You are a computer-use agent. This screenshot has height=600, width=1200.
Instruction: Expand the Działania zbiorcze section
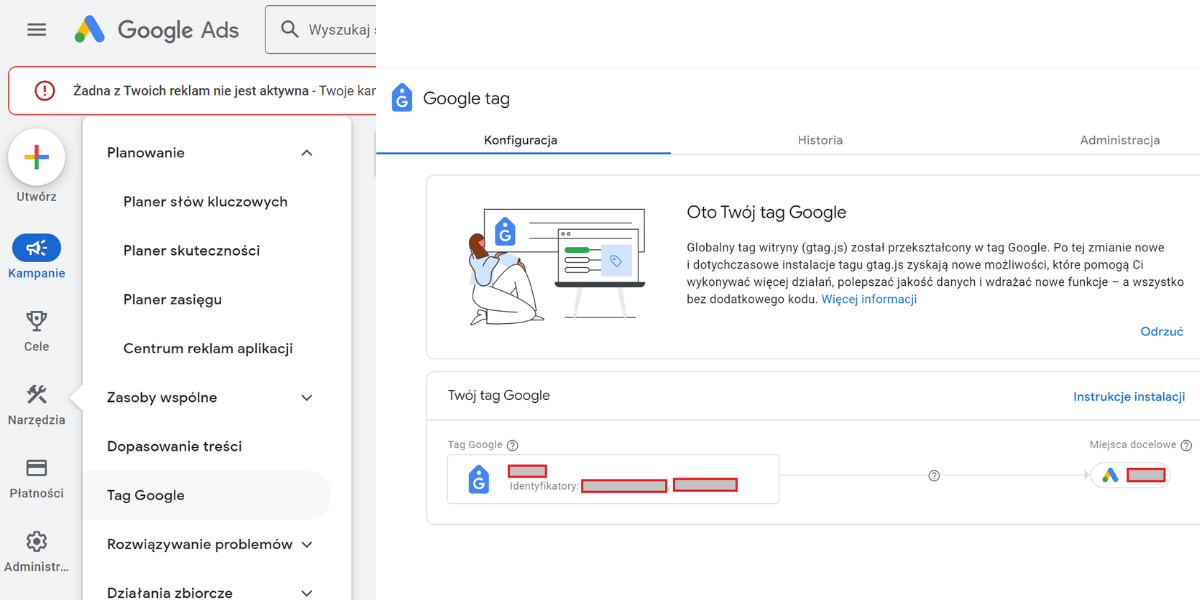[307, 593]
